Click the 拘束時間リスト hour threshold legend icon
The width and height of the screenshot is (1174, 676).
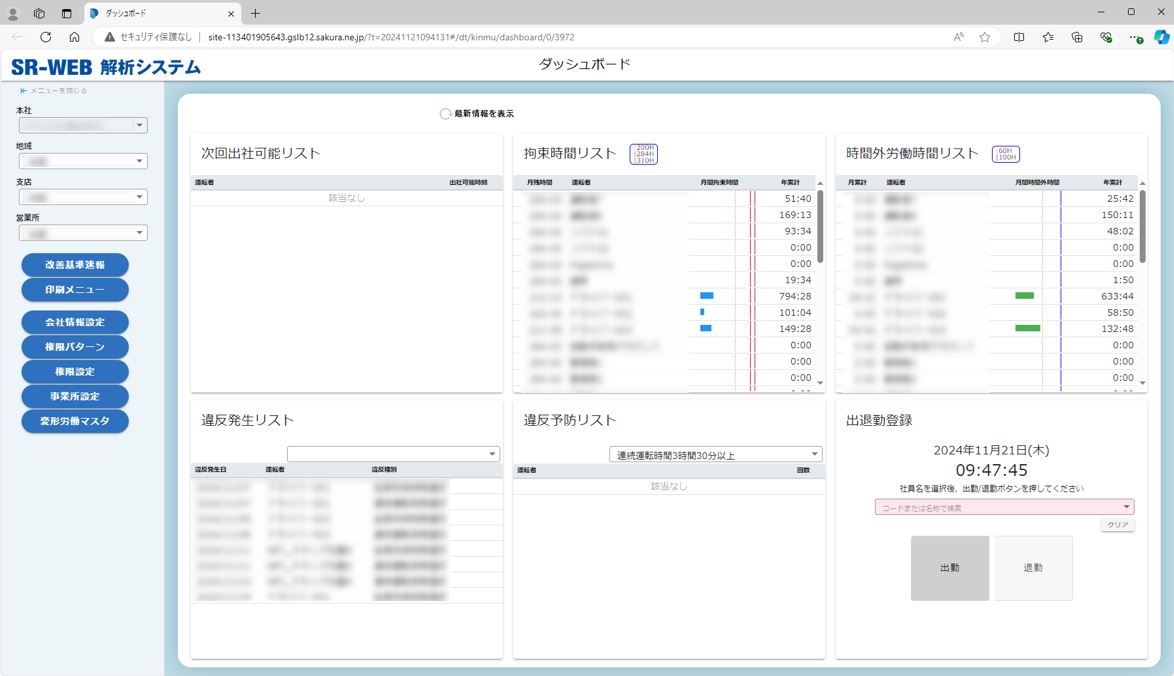pyautogui.click(x=643, y=154)
